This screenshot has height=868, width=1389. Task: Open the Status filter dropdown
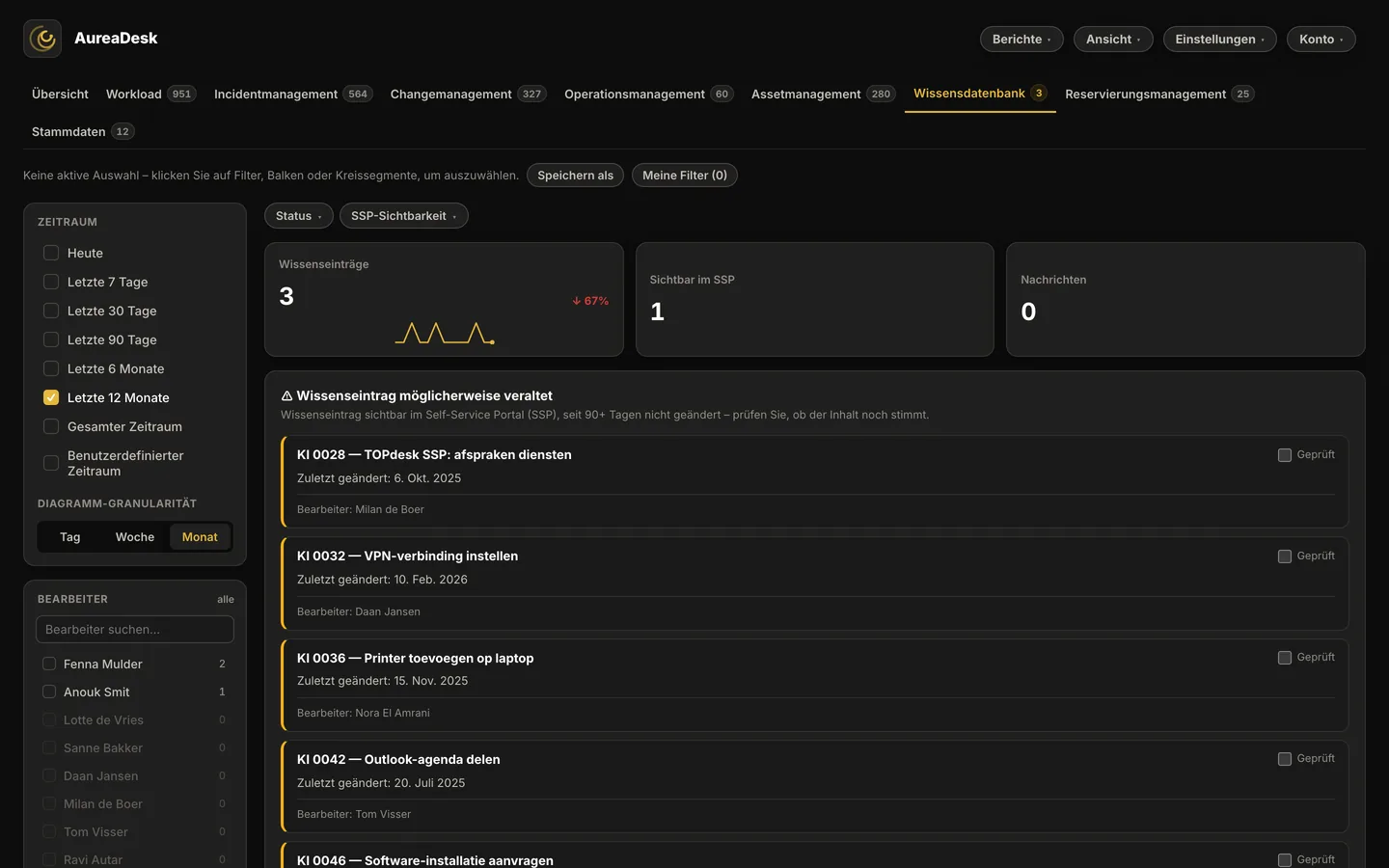[299, 216]
